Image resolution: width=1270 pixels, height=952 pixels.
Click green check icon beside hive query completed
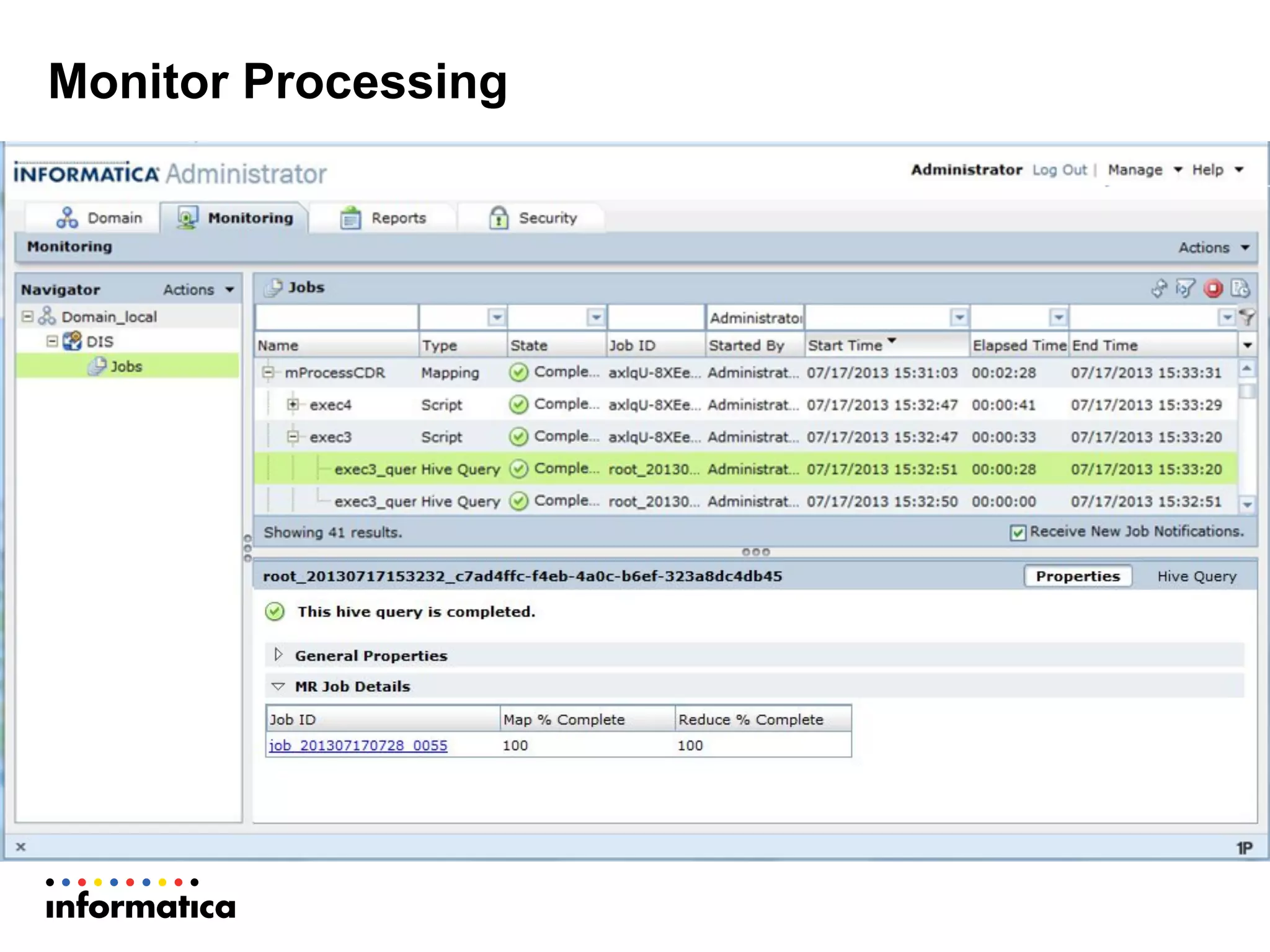click(x=275, y=612)
